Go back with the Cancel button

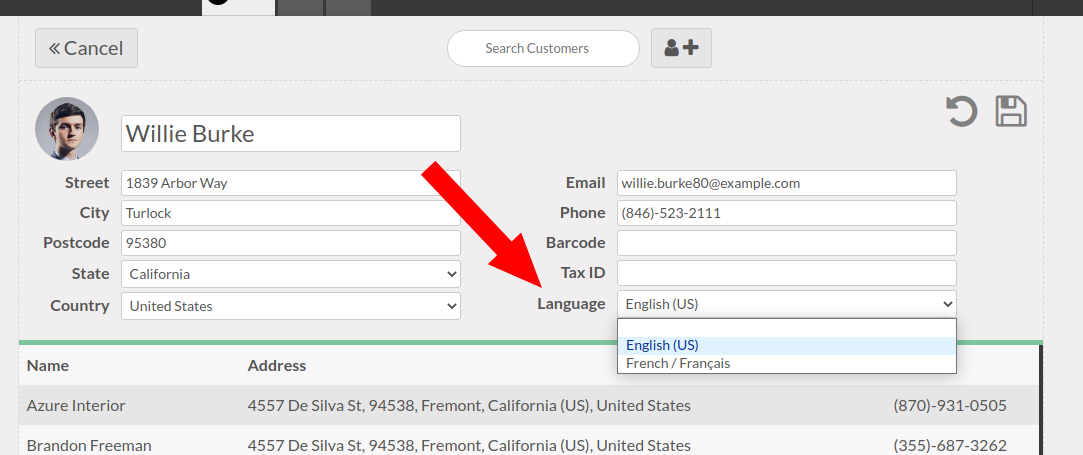[x=86, y=48]
